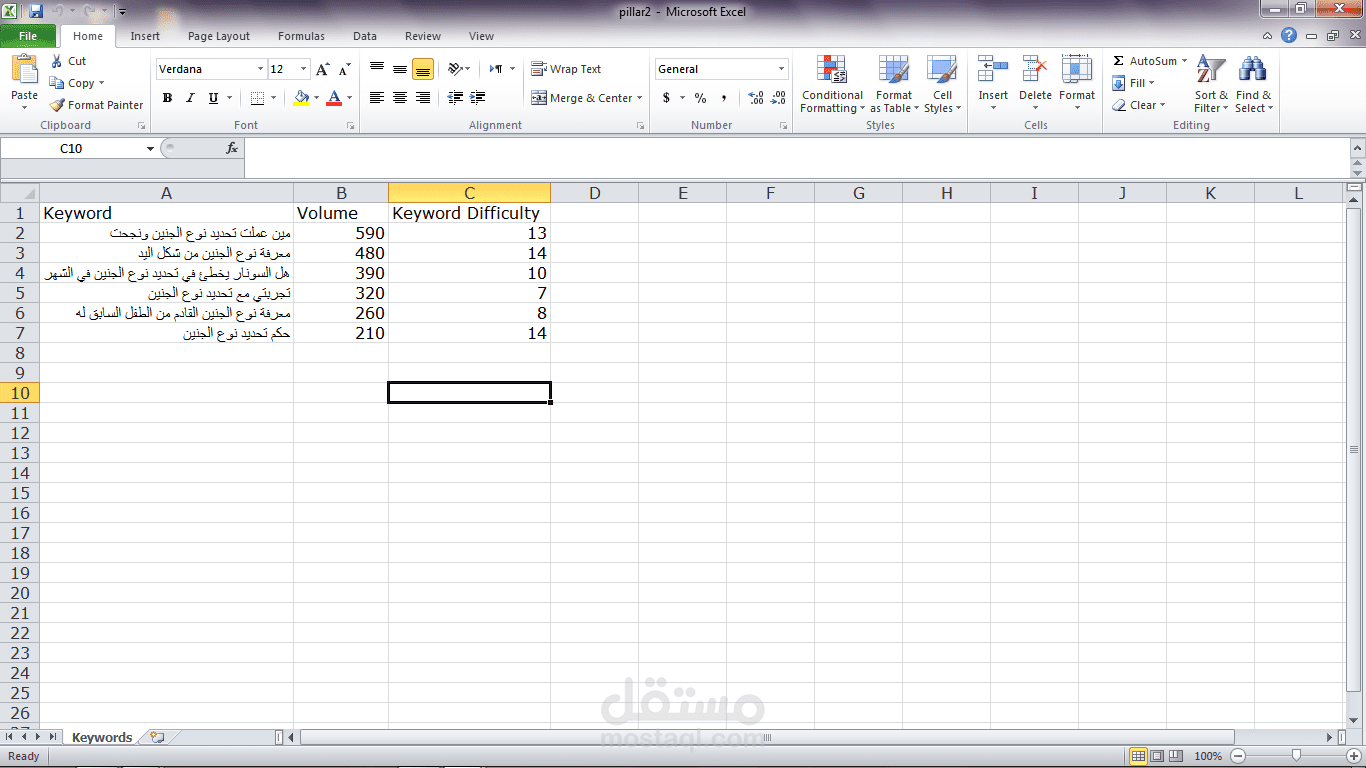The width and height of the screenshot is (1366, 768).
Task: Click the Insert Function fx icon
Action: (232, 148)
